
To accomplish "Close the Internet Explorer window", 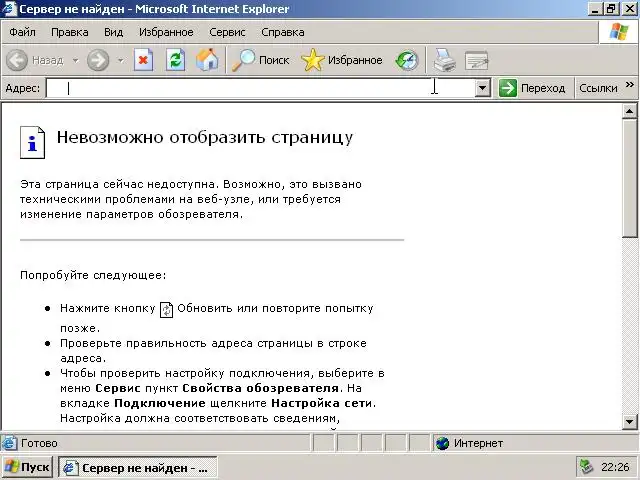I will click(x=630, y=9).
